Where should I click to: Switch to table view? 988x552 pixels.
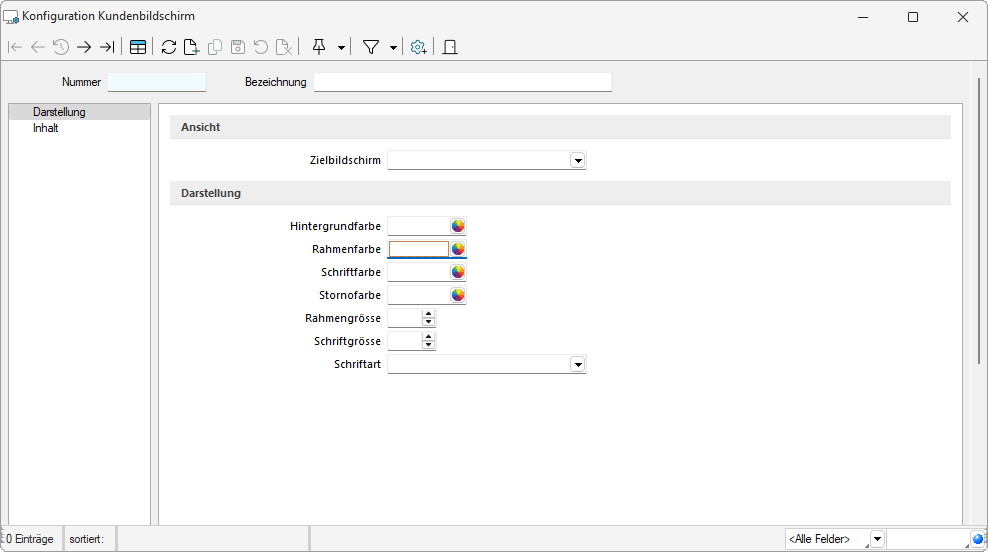(x=138, y=47)
